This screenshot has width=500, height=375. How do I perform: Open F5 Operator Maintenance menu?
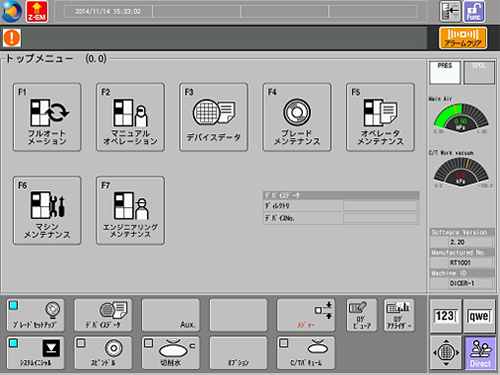click(x=380, y=117)
